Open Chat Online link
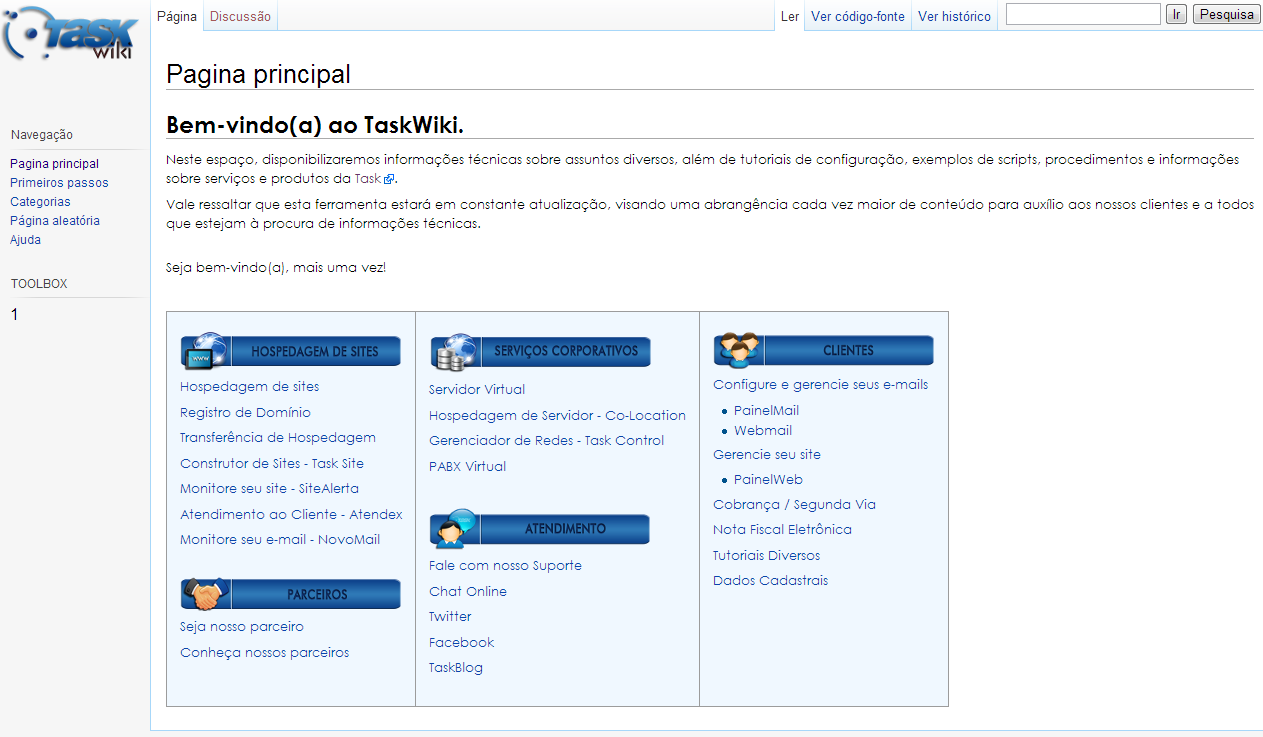Screen dimensions: 1263x737 468,591
